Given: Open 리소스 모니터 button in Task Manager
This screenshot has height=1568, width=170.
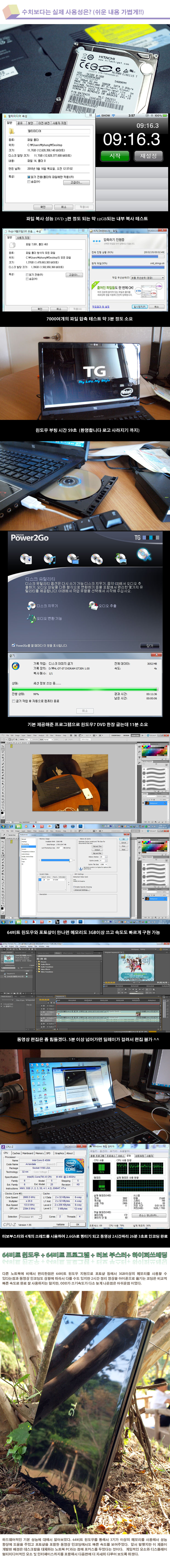Looking at the screenshot, I should click(149, 1216).
